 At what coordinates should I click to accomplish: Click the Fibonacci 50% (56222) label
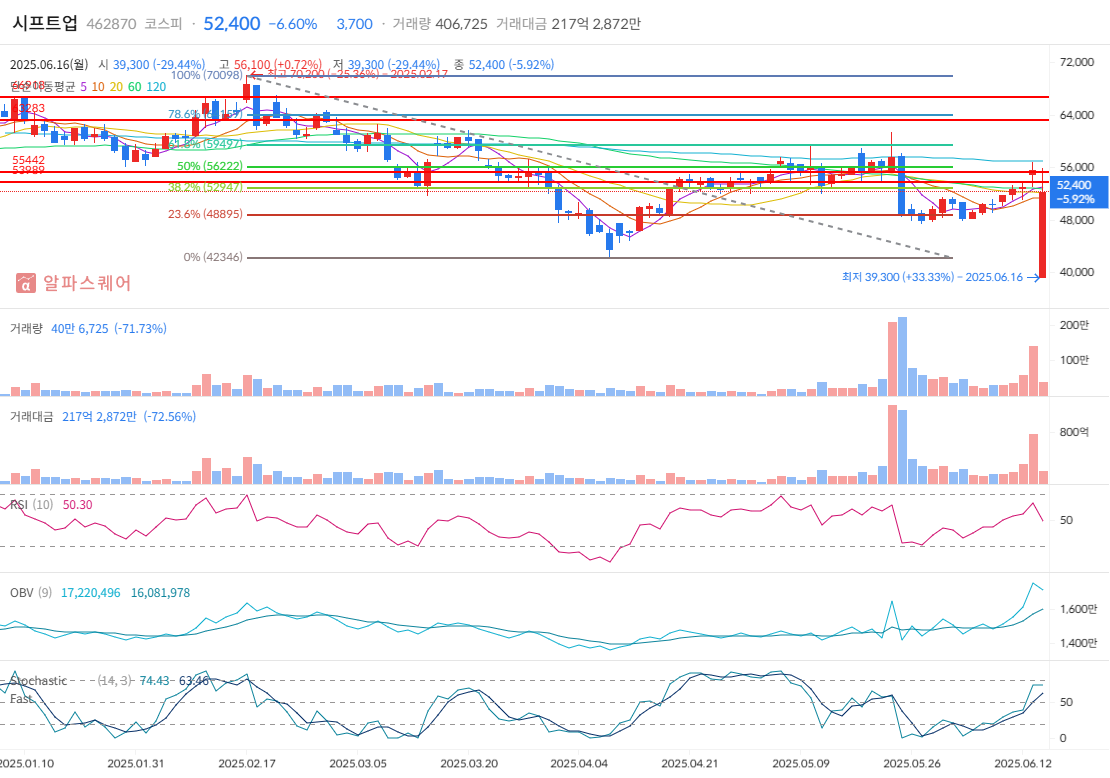210,166
